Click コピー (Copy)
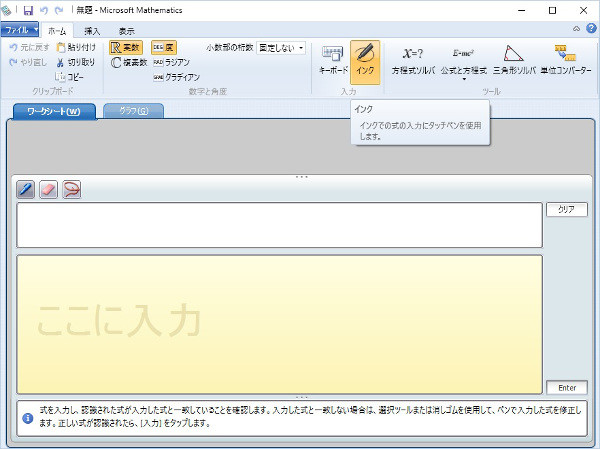 [69, 77]
